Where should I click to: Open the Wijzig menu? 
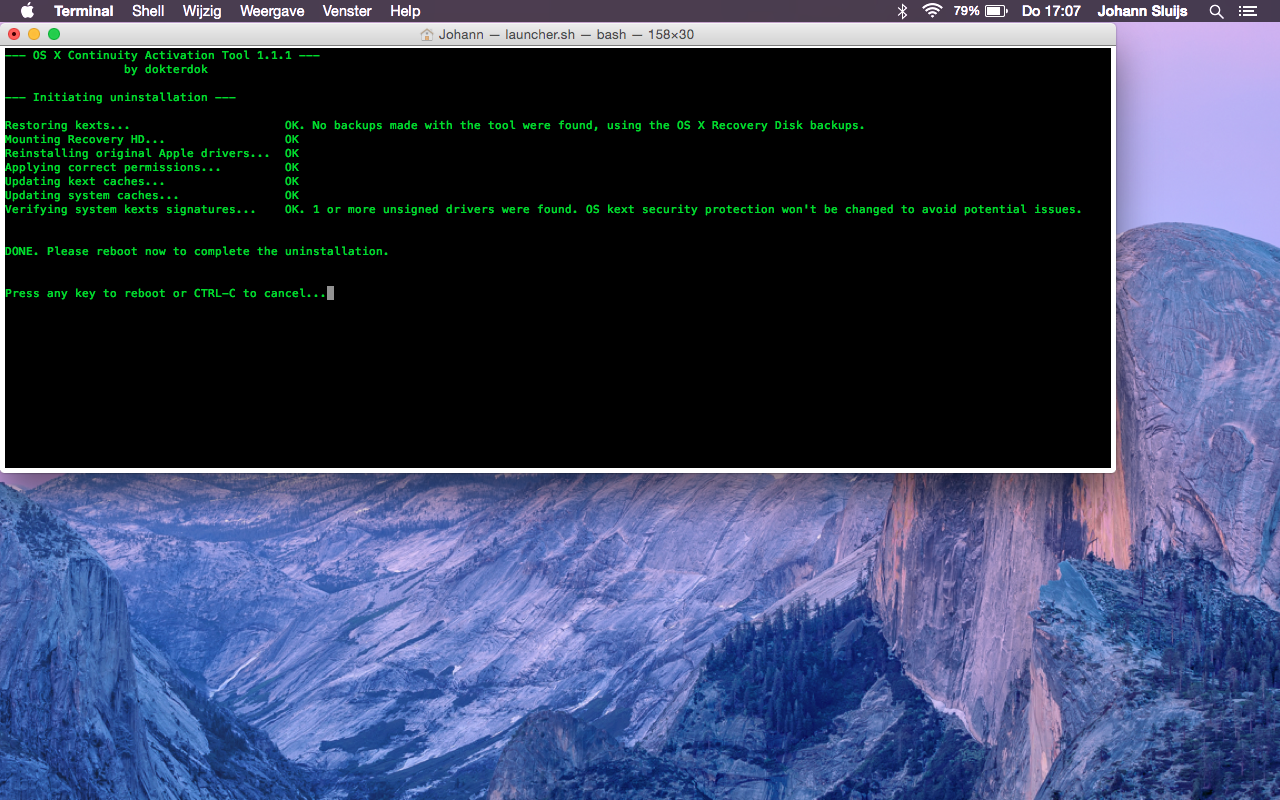202,11
